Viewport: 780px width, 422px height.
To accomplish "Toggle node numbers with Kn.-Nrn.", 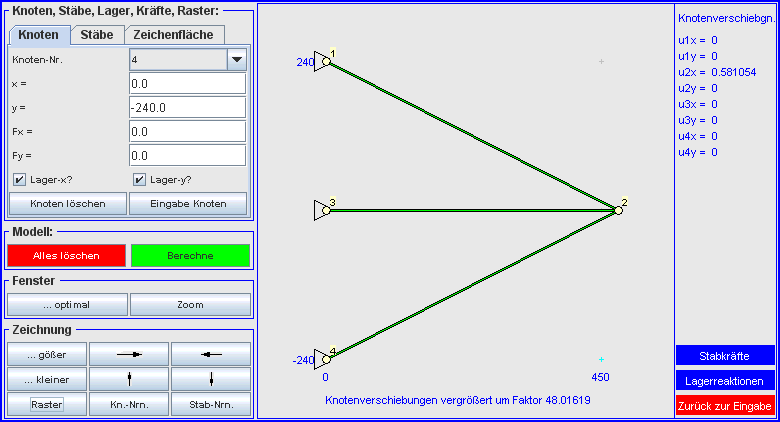I will click(x=129, y=405).
